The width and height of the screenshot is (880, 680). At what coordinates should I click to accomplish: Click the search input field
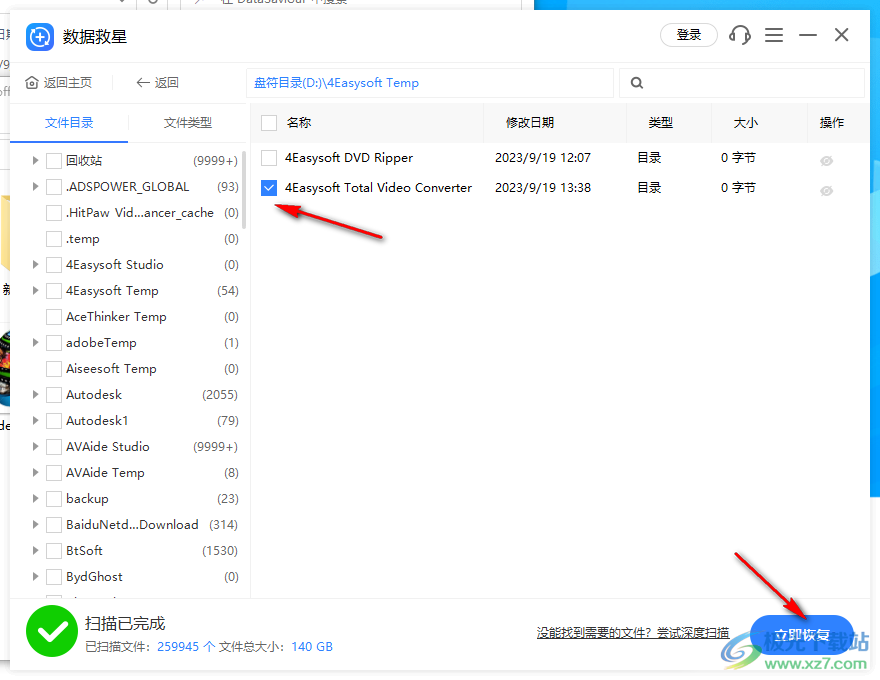coord(752,83)
